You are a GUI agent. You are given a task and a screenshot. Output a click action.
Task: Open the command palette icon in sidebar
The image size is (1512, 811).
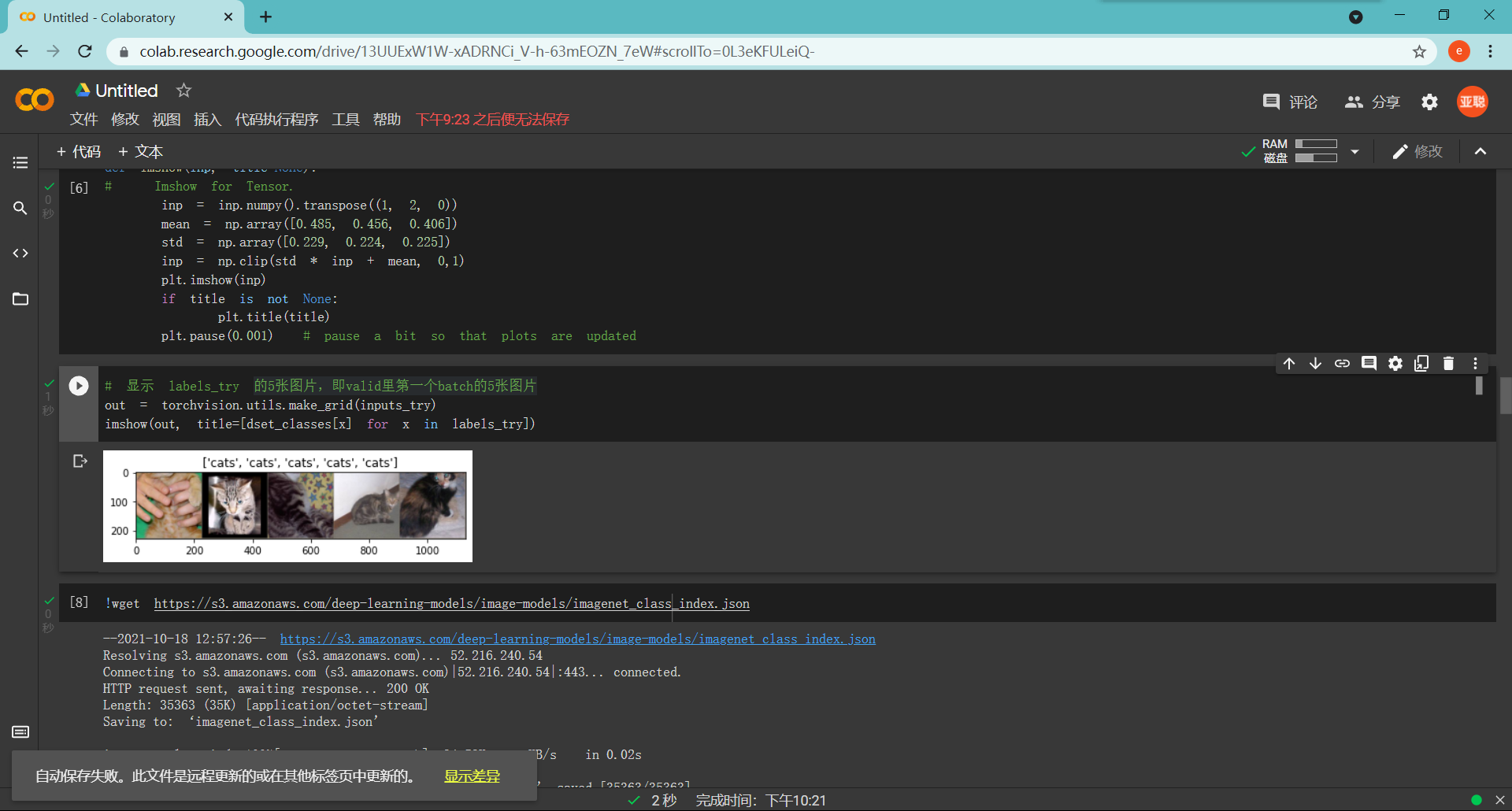20,731
